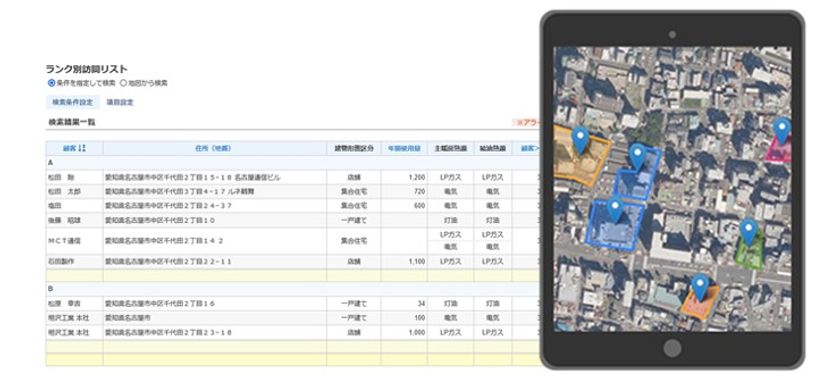This screenshot has height=377, width=840.
Task: Tap the pin over the green-highlighted lot
Action: click(748, 231)
